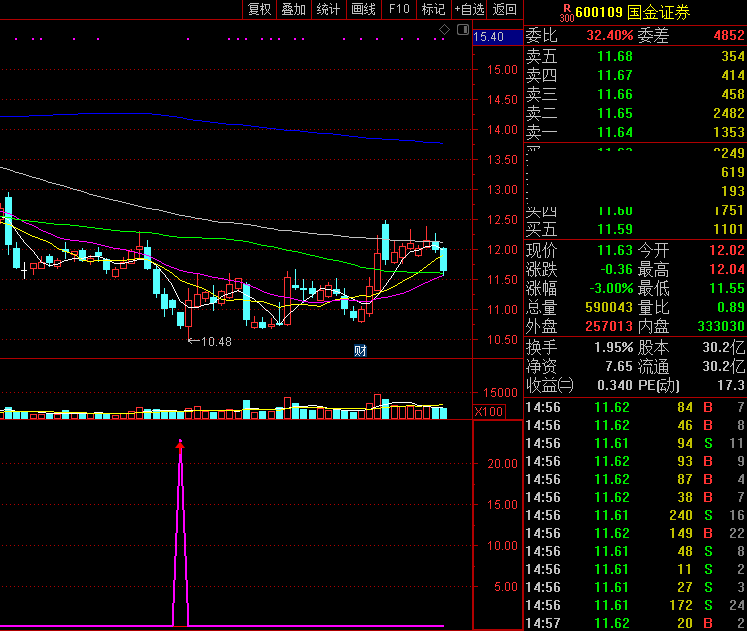The height and width of the screenshot is (631, 747).
Task: Click the 20.00 indicator axis label
Action: click(x=502, y=464)
